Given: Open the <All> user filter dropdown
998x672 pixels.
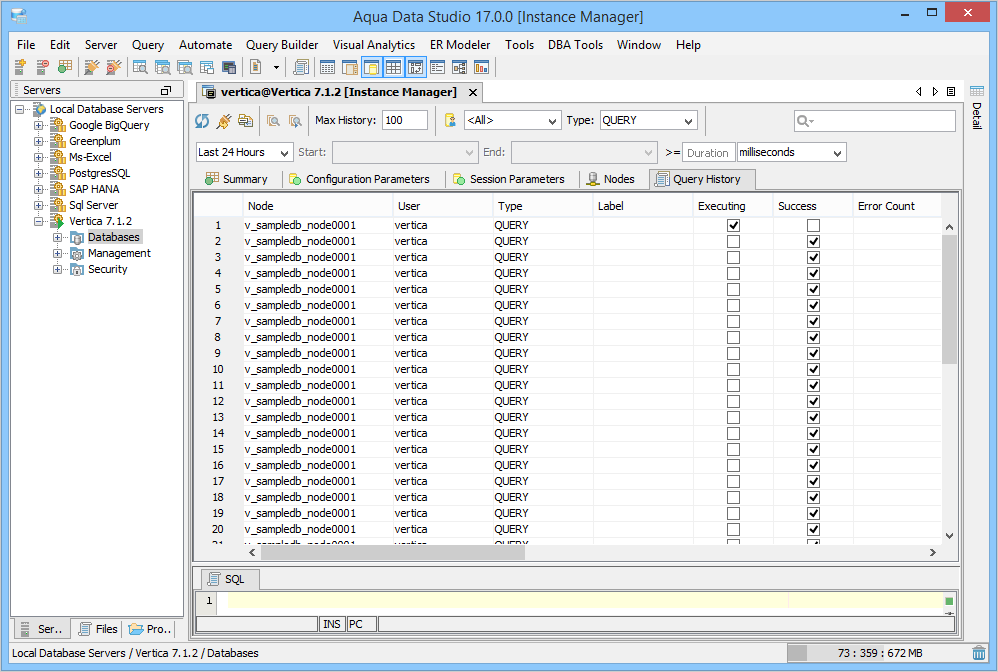Looking at the screenshot, I should click(x=512, y=120).
